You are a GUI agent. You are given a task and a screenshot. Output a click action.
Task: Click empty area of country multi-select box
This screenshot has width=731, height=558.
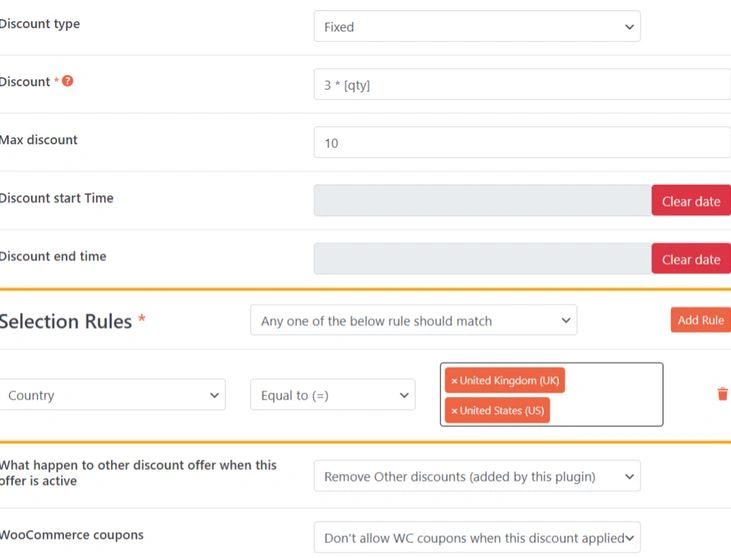610,395
